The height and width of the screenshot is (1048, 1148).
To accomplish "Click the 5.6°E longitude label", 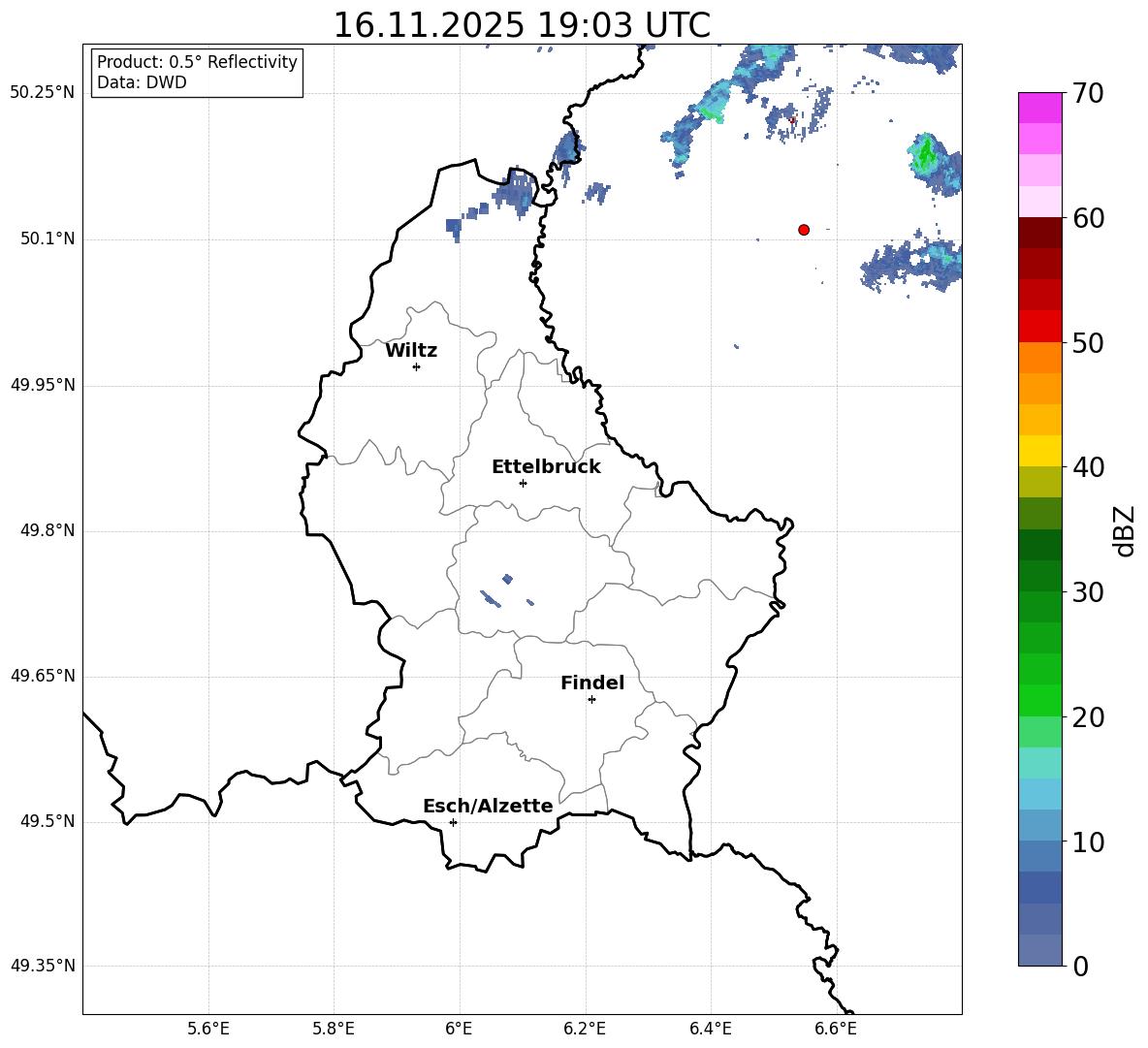I will [x=208, y=1029].
